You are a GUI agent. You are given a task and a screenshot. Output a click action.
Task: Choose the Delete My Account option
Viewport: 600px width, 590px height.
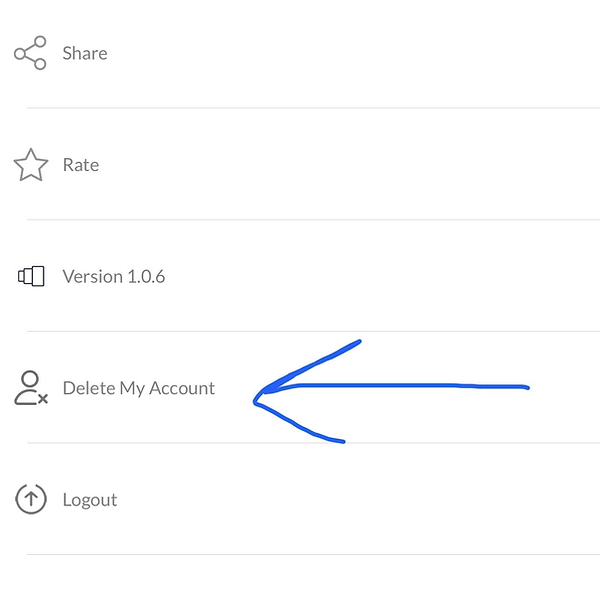tap(139, 388)
